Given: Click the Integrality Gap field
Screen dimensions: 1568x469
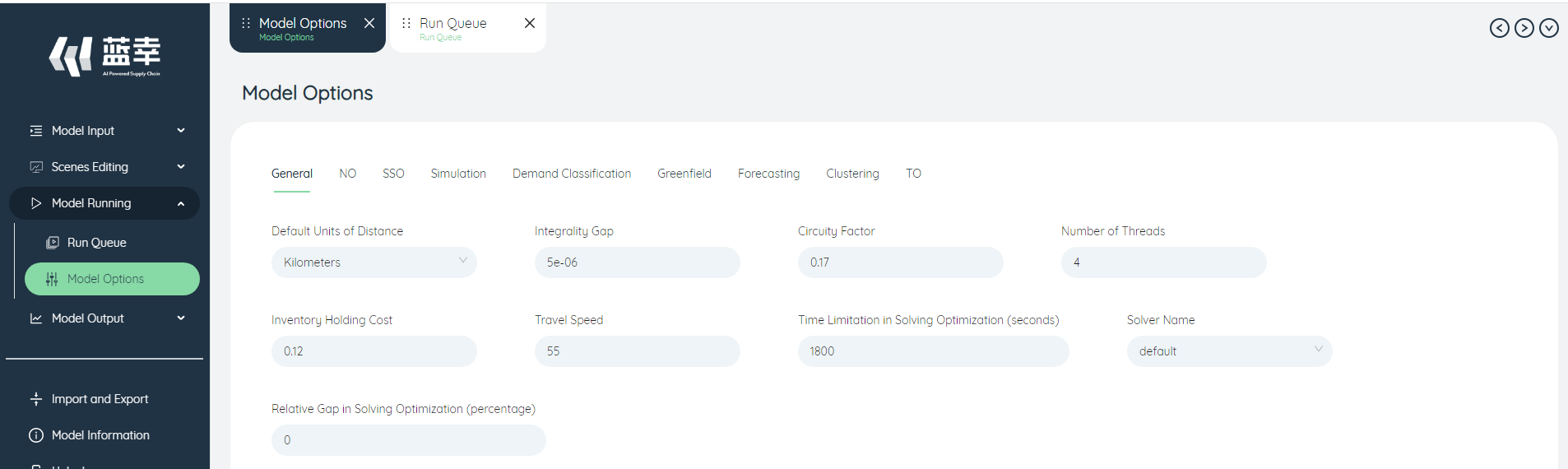Looking at the screenshot, I should pyautogui.click(x=638, y=262).
